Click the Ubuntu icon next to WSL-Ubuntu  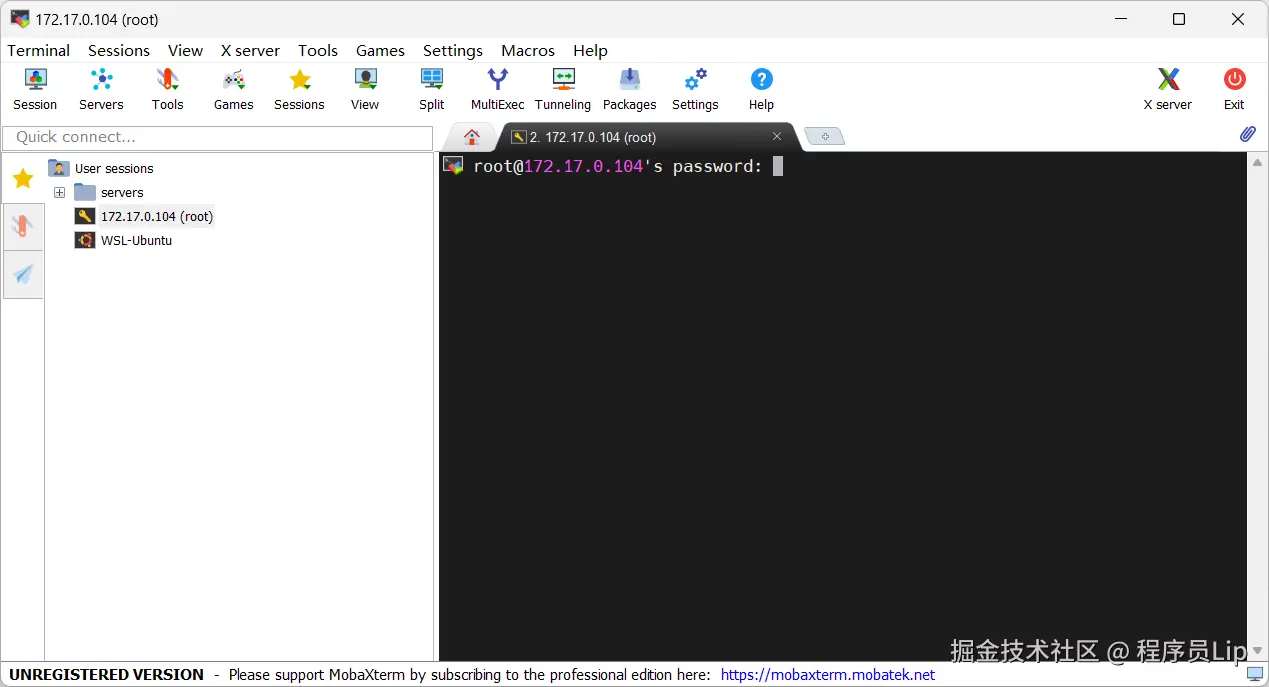tap(85, 240)
